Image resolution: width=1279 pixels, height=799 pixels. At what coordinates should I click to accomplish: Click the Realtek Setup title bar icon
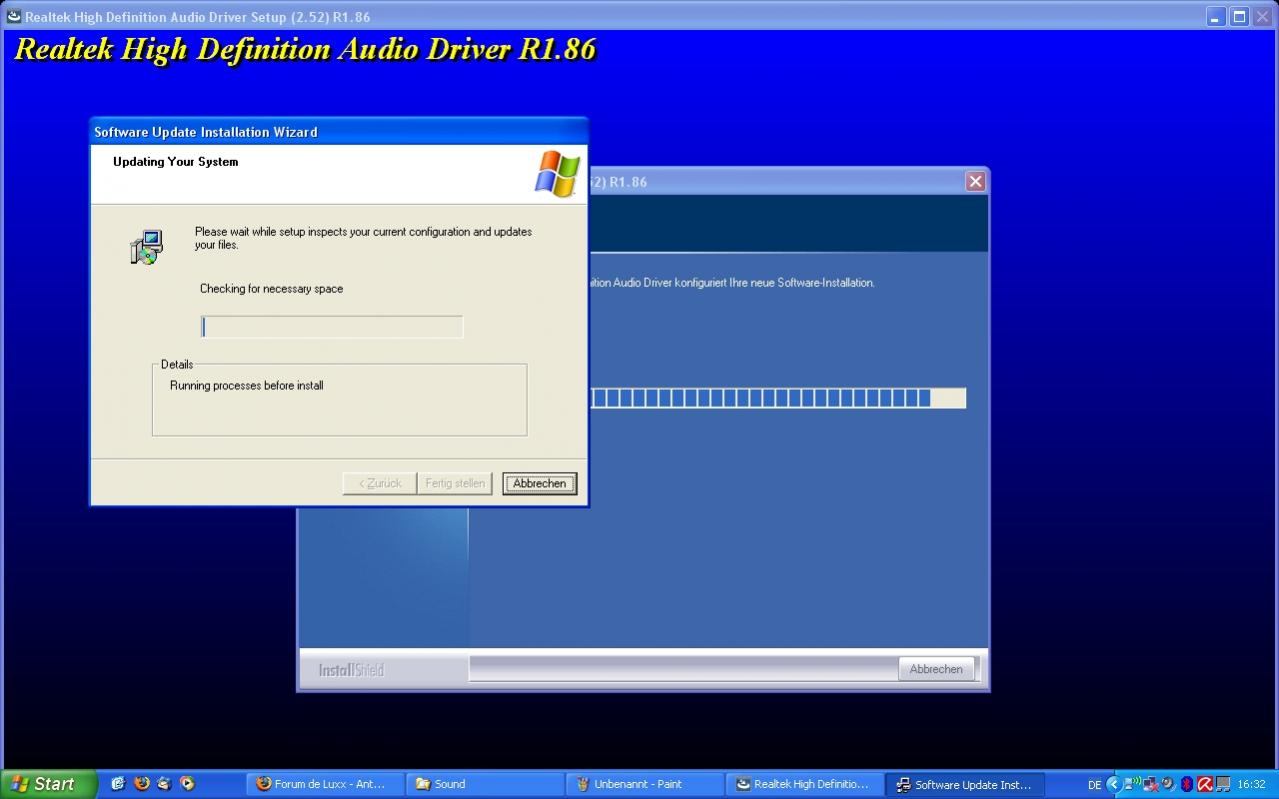tap(13, 16)
